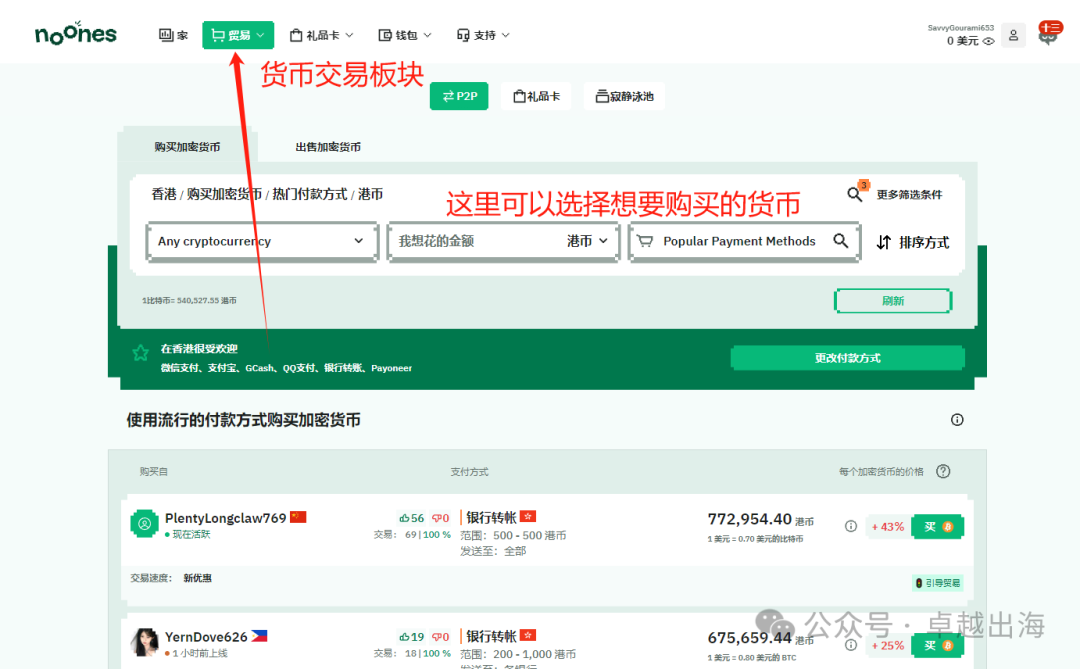Viewport: 1080px width, 669px height.
Task: Open the 港币 currency dropdown
Action: point(591,241)
